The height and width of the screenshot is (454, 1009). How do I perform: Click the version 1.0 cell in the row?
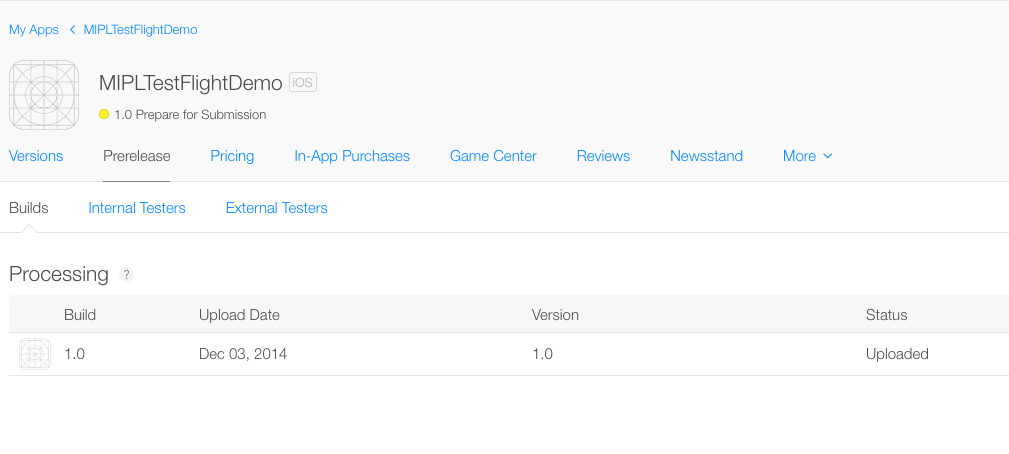click(x=542, y=354)
